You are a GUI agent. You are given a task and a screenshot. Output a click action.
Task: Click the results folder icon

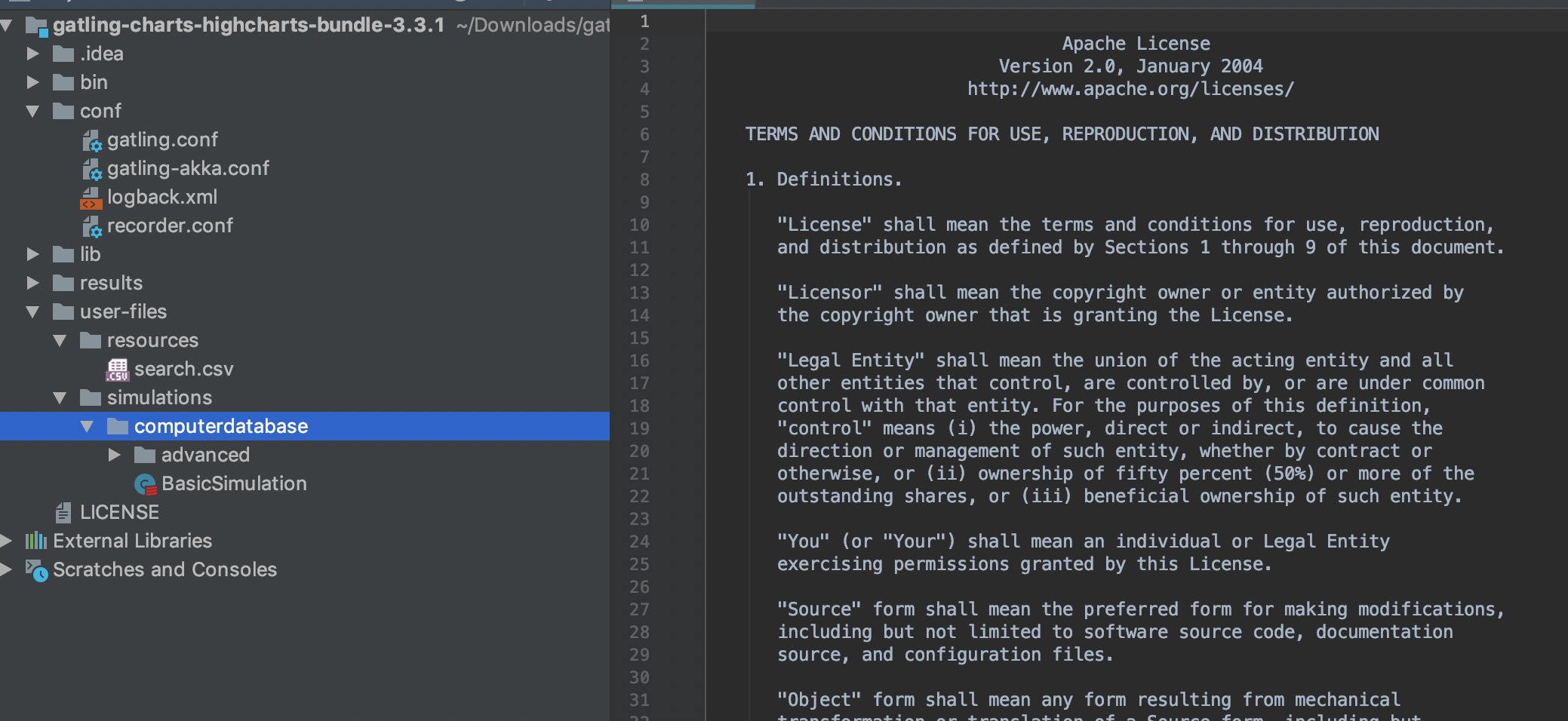(63, 283)
